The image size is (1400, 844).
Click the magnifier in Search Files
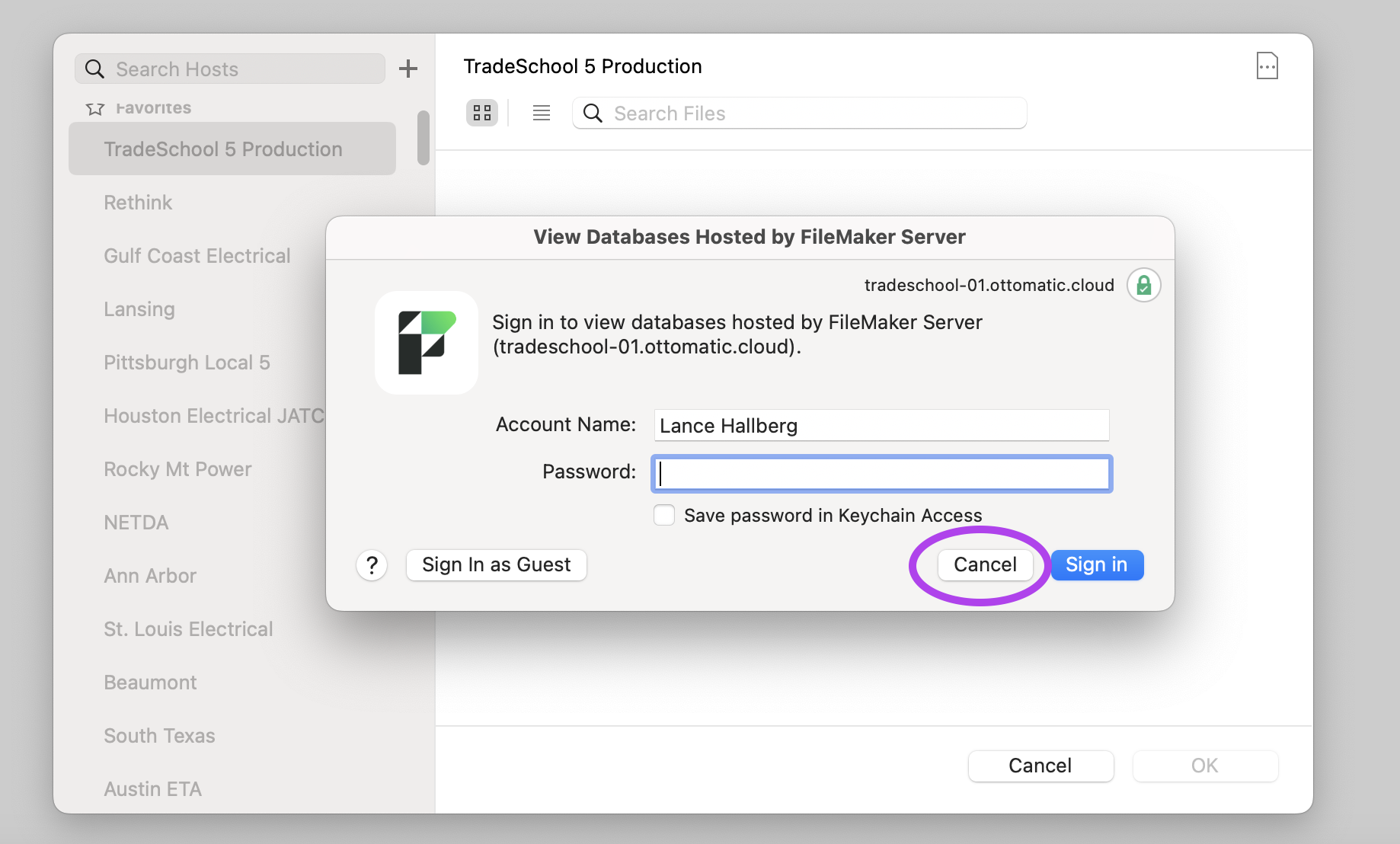[x=593, y=113]
